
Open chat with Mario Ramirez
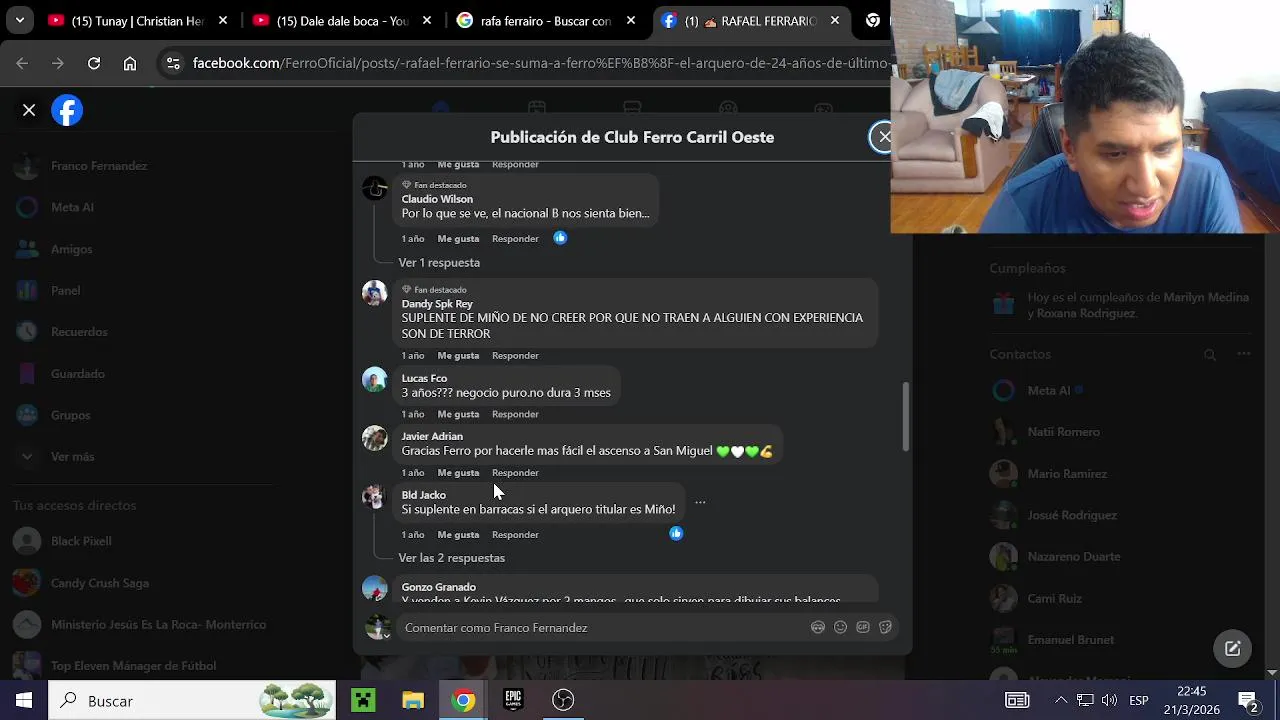coord(1067,474)
